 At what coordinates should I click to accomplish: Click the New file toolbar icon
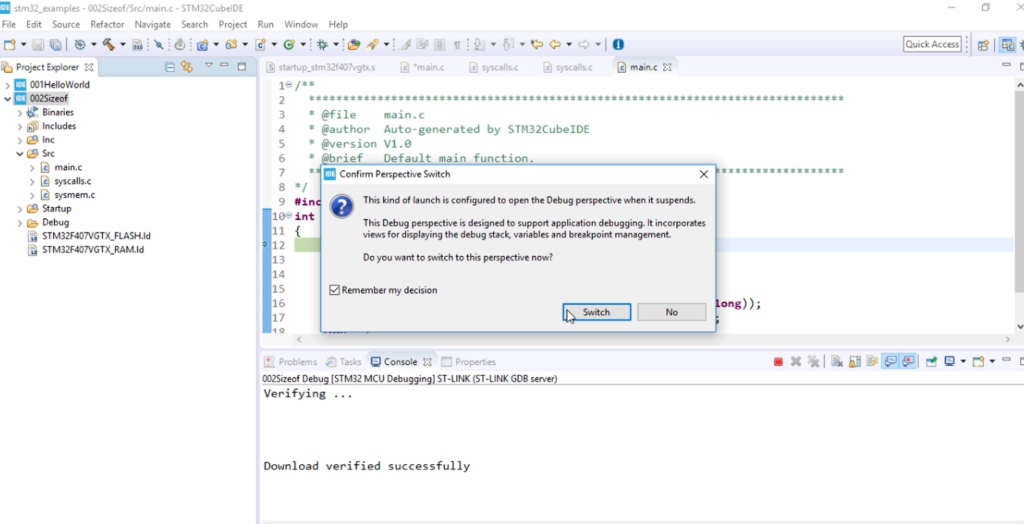click(x=9, y=44)
